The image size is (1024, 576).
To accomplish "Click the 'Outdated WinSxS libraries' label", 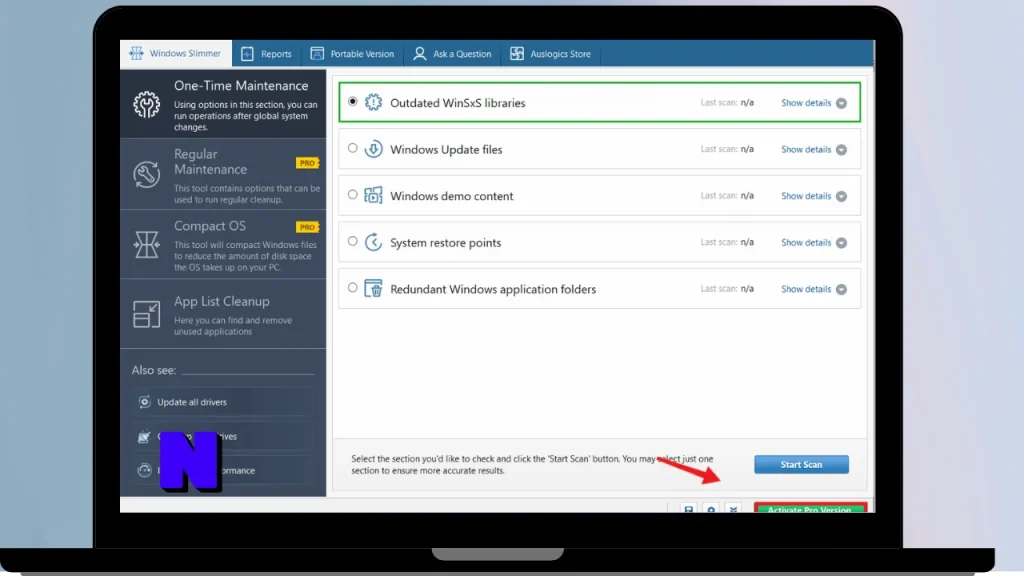I will [x=458, y=103].
